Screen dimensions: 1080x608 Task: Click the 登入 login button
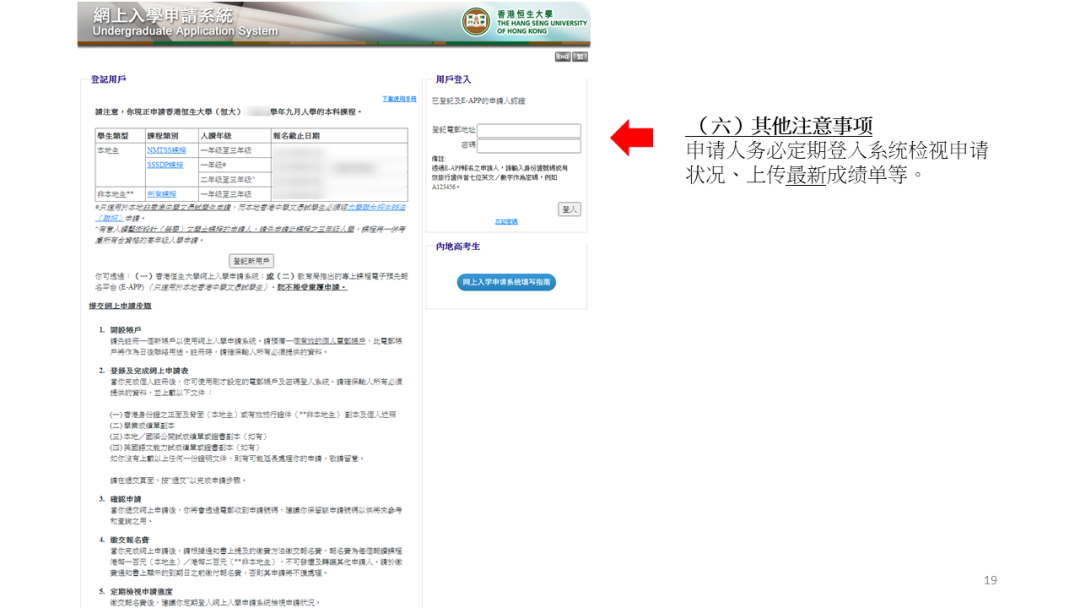pos(569,209)
